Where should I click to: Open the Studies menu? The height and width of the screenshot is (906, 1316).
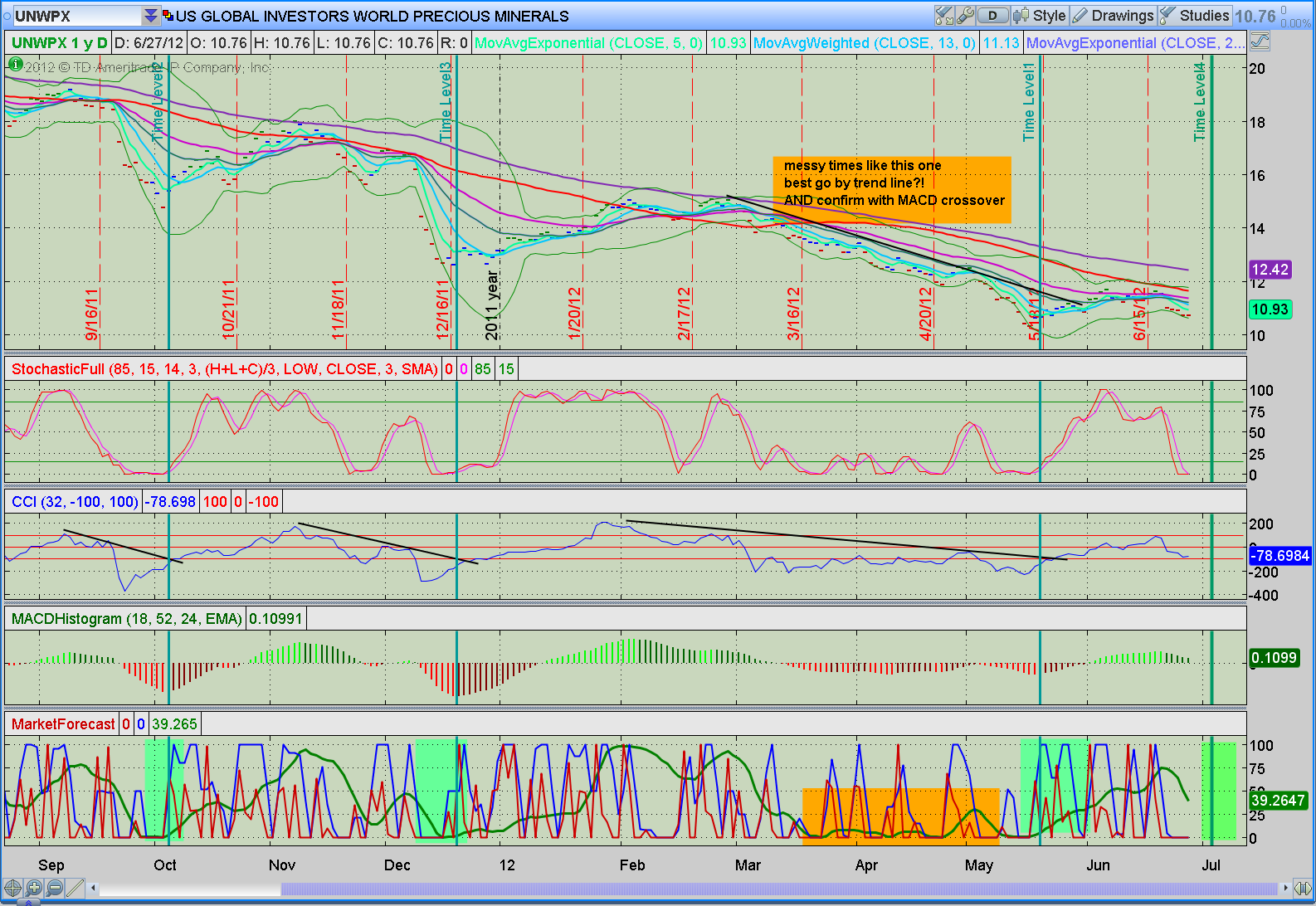1195,16
